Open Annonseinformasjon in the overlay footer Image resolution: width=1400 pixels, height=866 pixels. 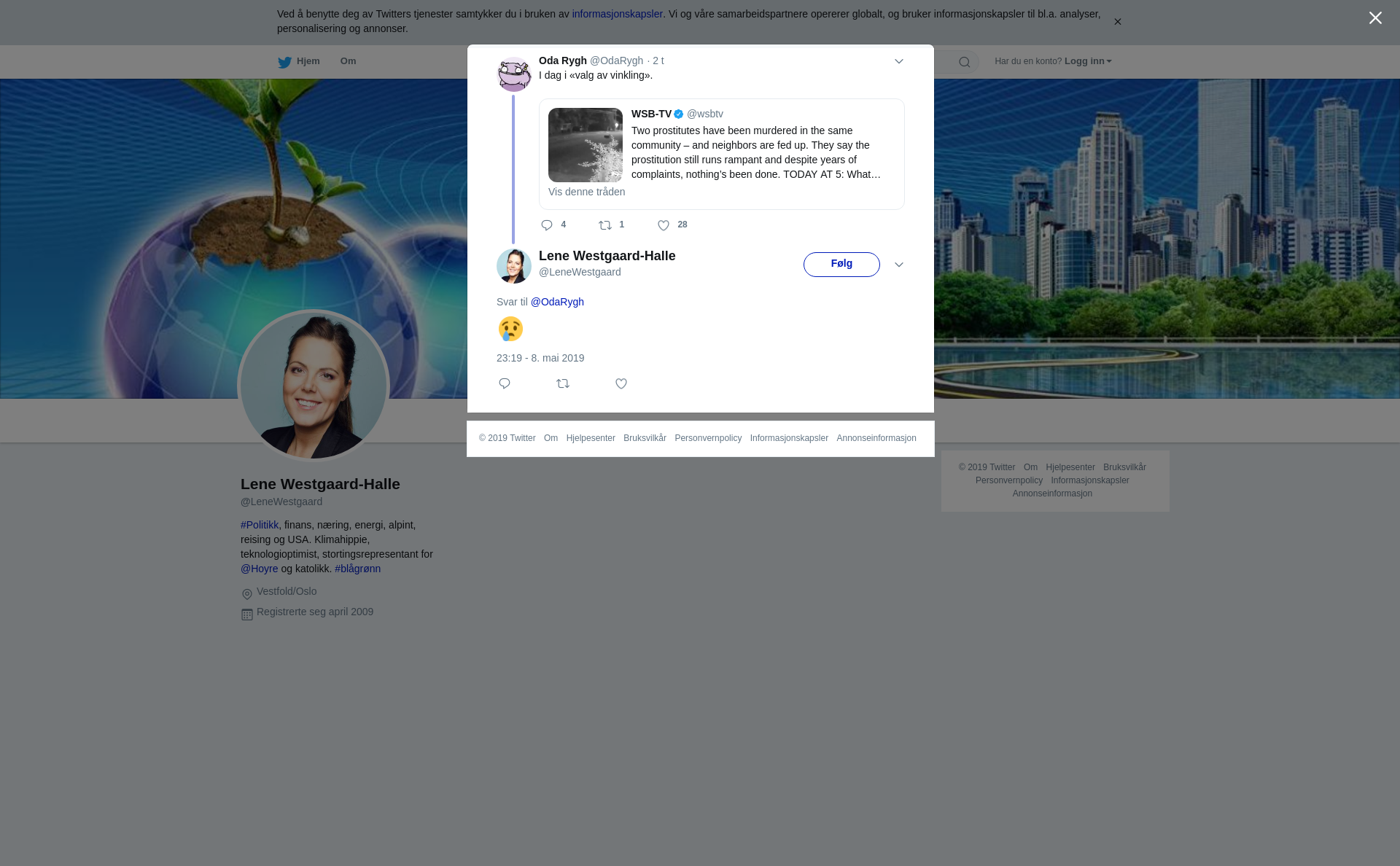click(x=876, y=438)
